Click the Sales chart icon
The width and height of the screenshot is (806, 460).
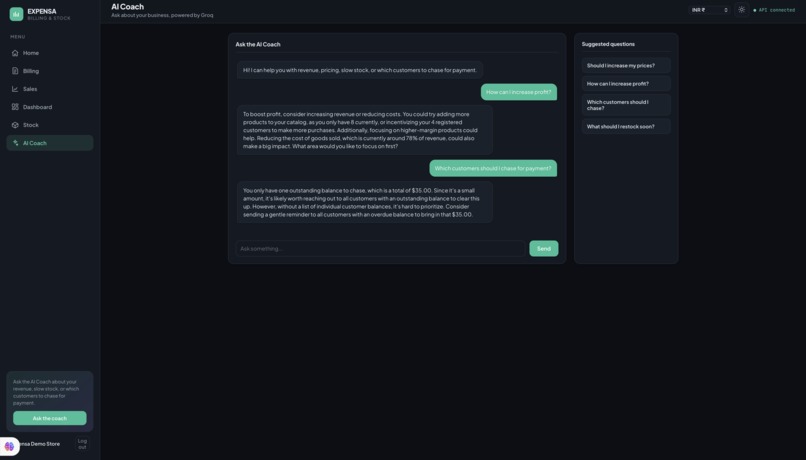coord(15,89)
